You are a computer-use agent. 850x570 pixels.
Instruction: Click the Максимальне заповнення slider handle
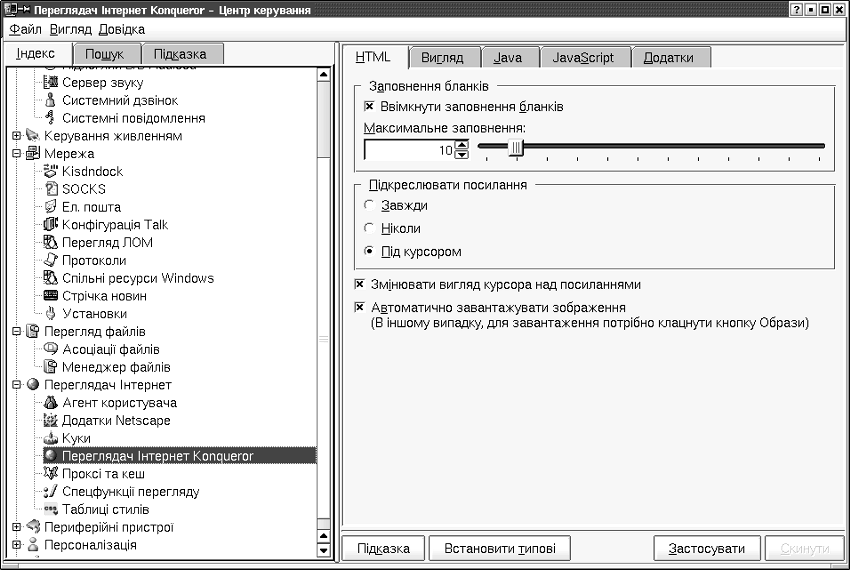516,148
